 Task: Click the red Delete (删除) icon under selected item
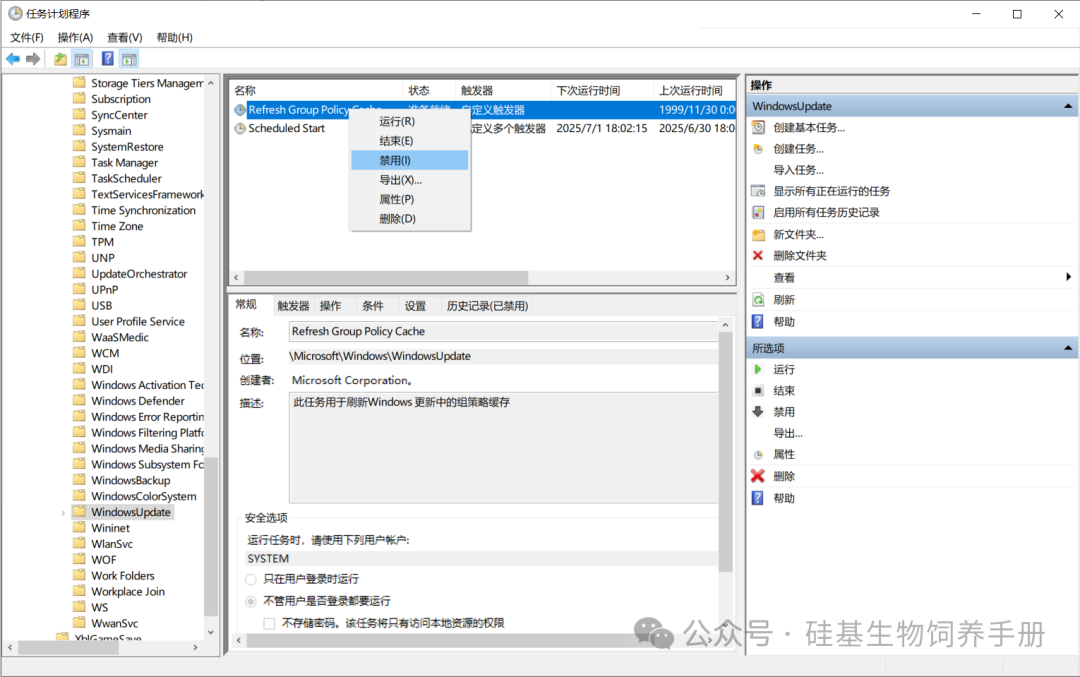pos(758,477)
